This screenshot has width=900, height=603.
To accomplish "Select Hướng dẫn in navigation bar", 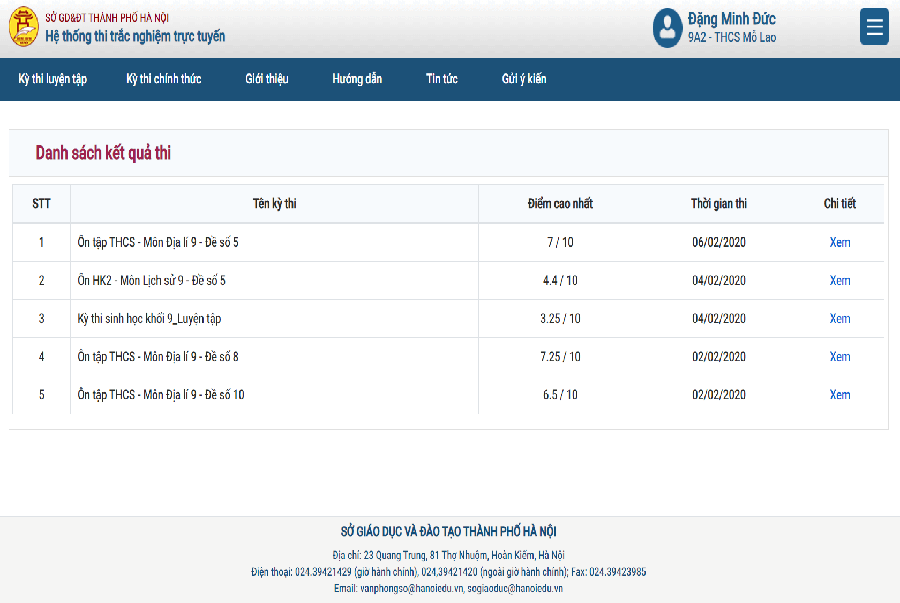I will pyautogui.click(x=357, y=79).
